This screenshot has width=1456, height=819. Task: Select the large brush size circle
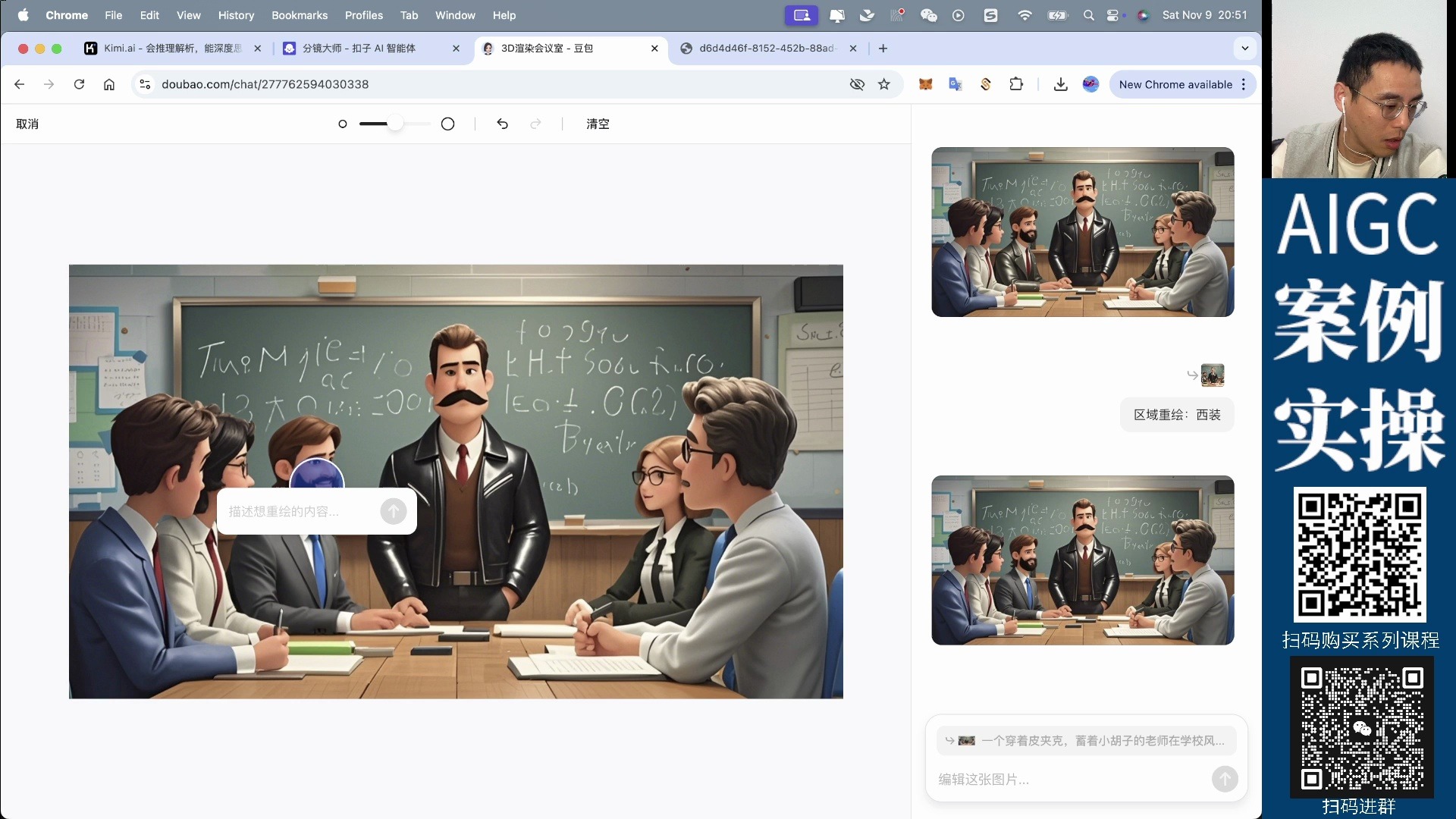(x=447, y=124)
